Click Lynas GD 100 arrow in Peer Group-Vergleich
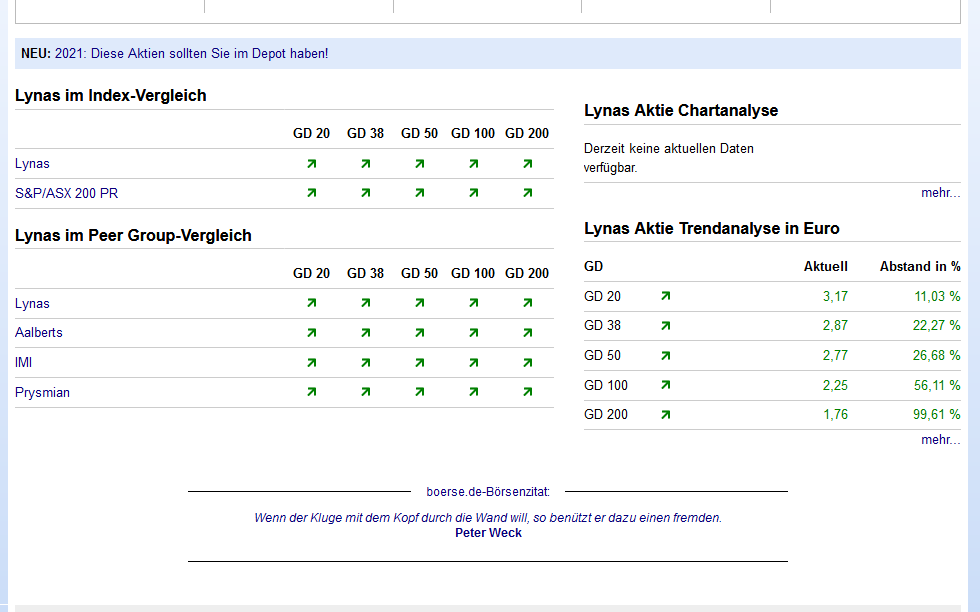The image size is (980, 612). 473,303
